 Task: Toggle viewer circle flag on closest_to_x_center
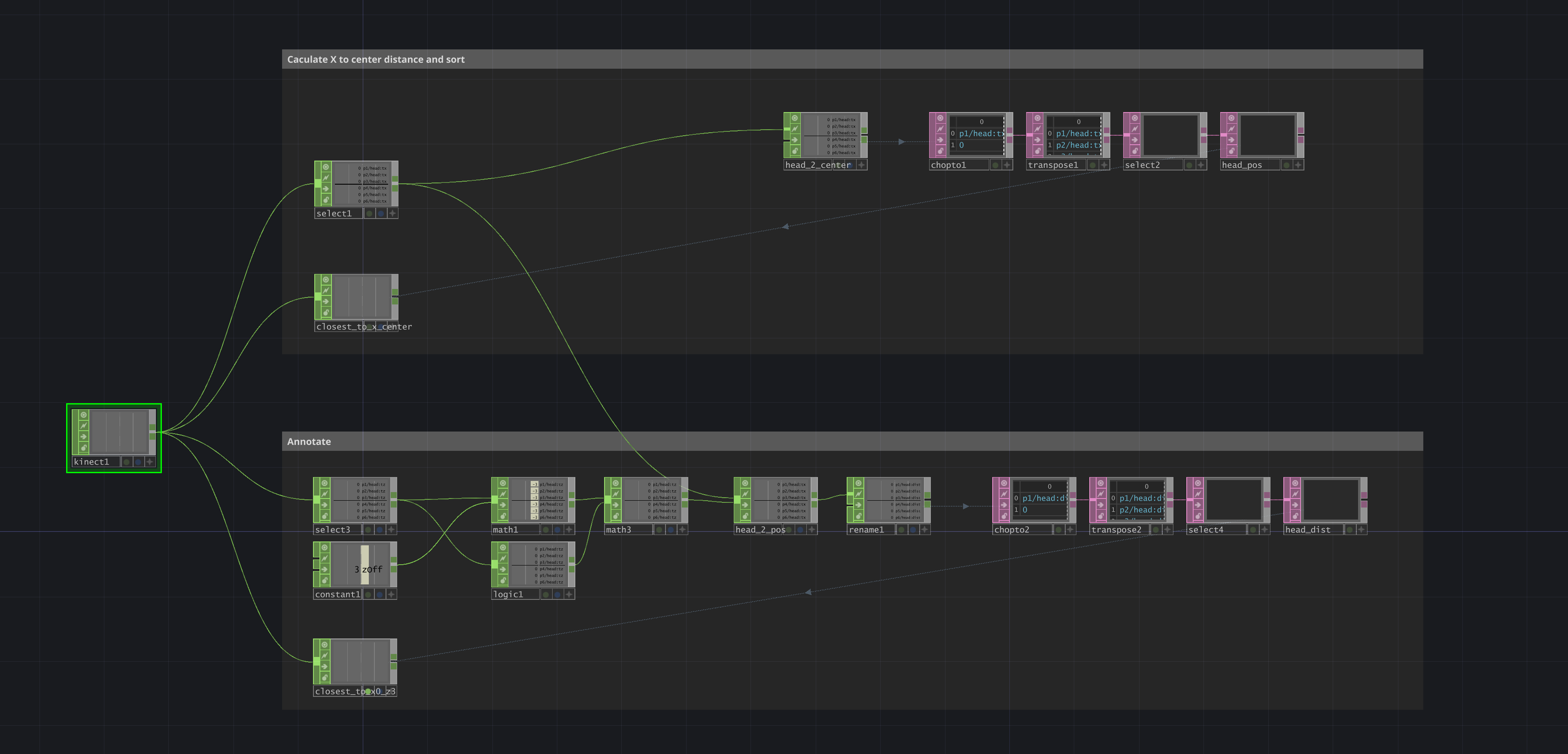(x=326, y=280)
